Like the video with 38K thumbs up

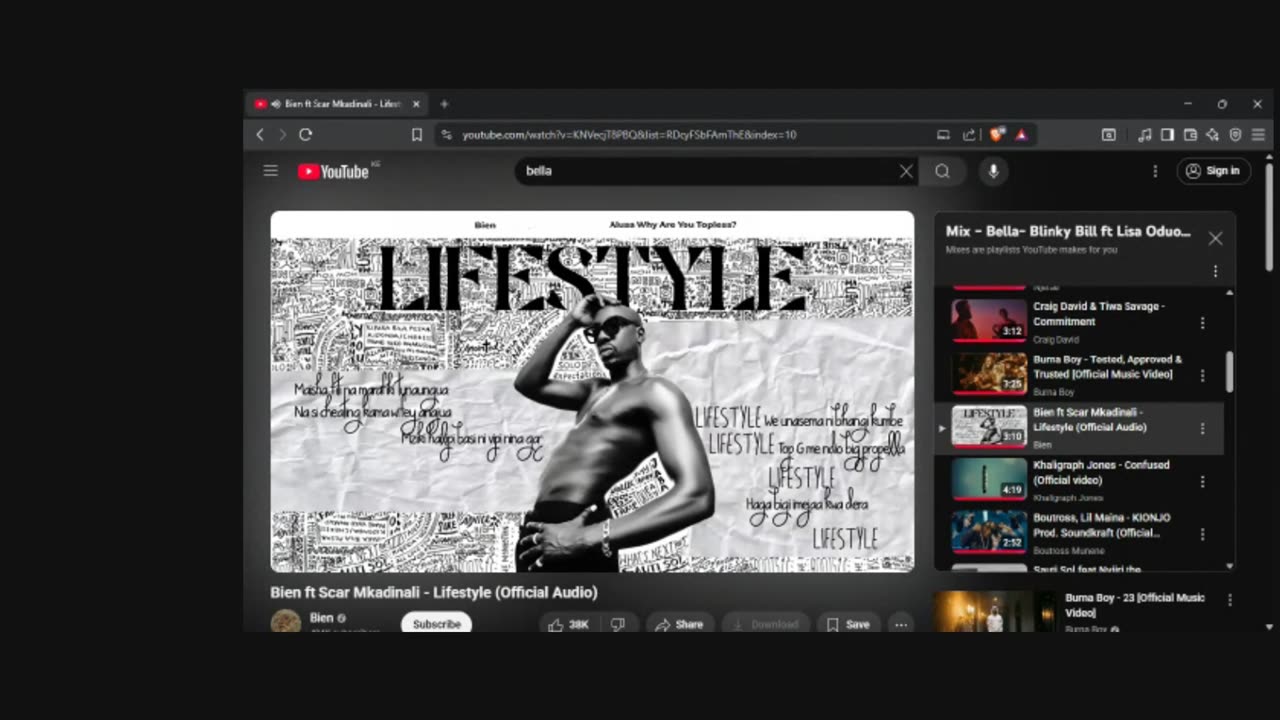[x=567, y=624]
